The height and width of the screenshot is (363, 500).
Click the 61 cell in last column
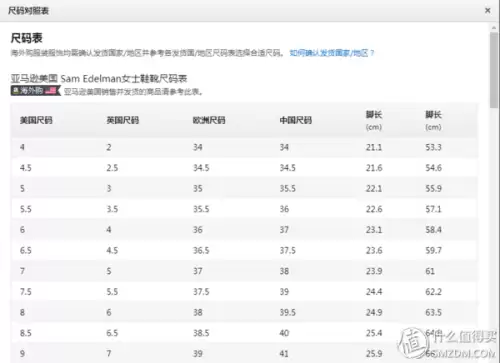click(x=430, y=271)
